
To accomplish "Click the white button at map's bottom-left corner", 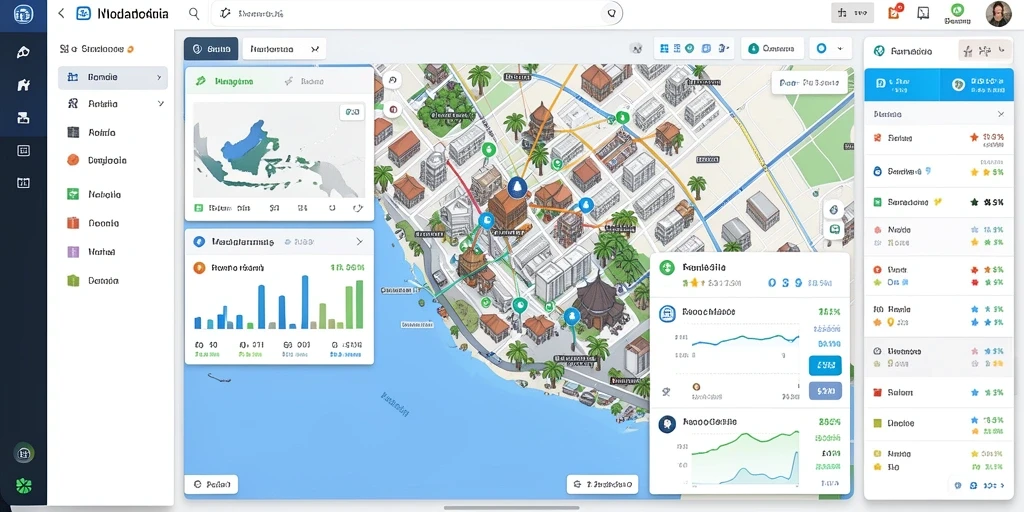I will pos(211,485).
